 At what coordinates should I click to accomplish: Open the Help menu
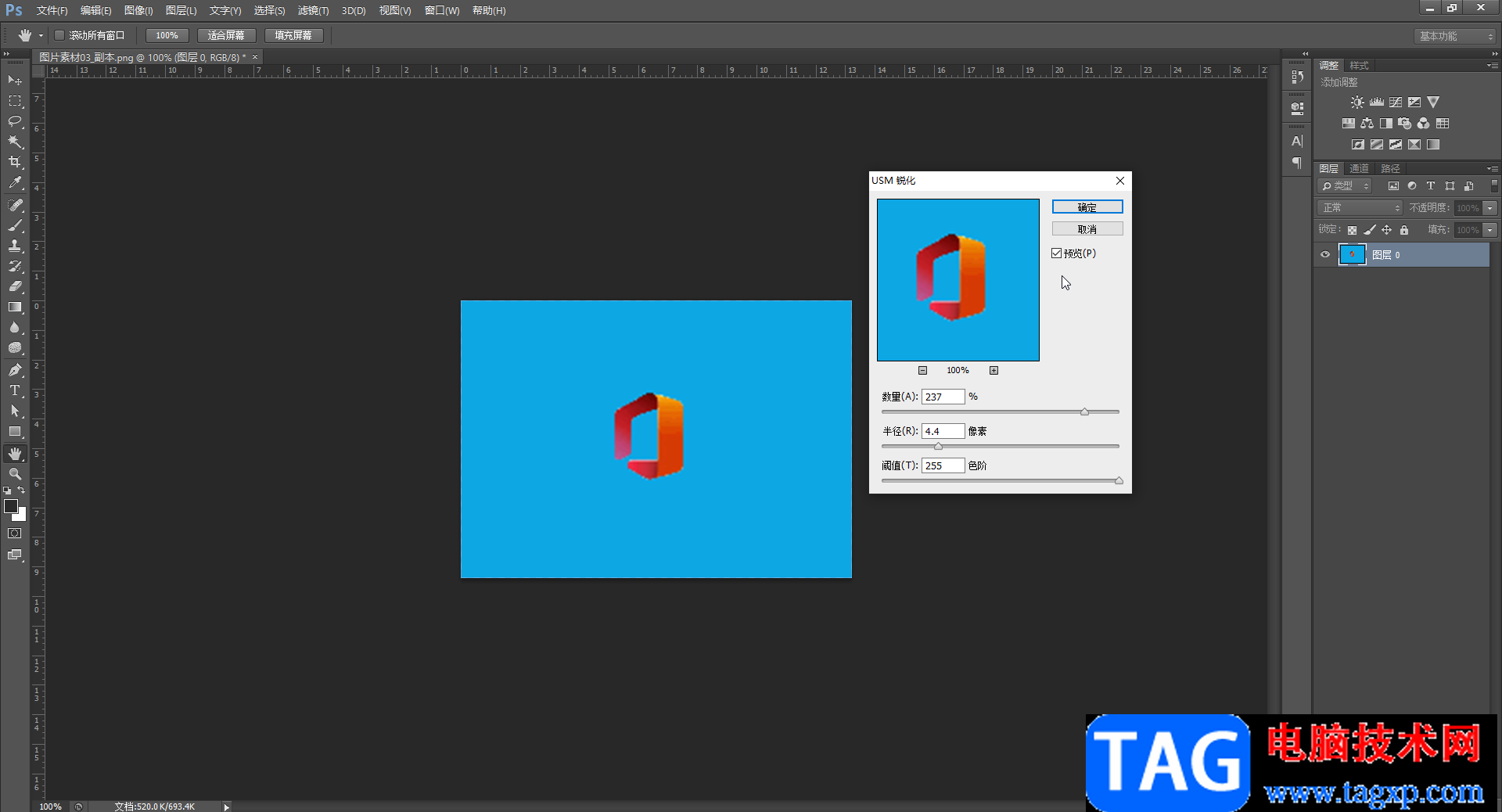[489, 11]
